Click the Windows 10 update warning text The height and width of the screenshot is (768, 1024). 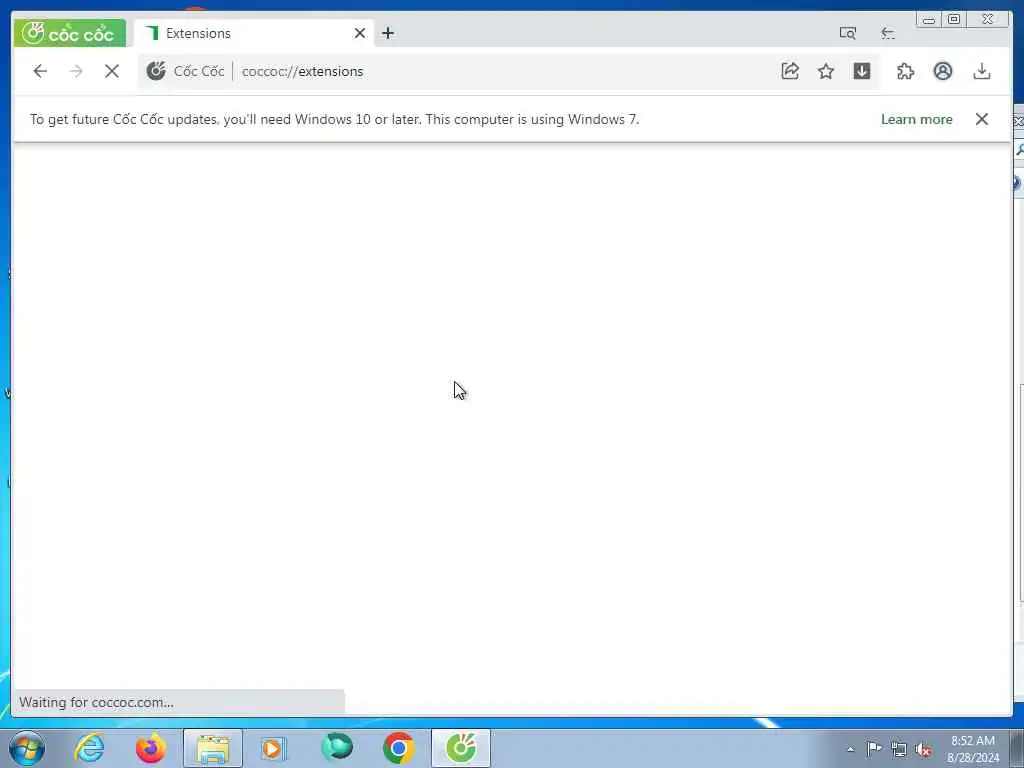(334, 120)
